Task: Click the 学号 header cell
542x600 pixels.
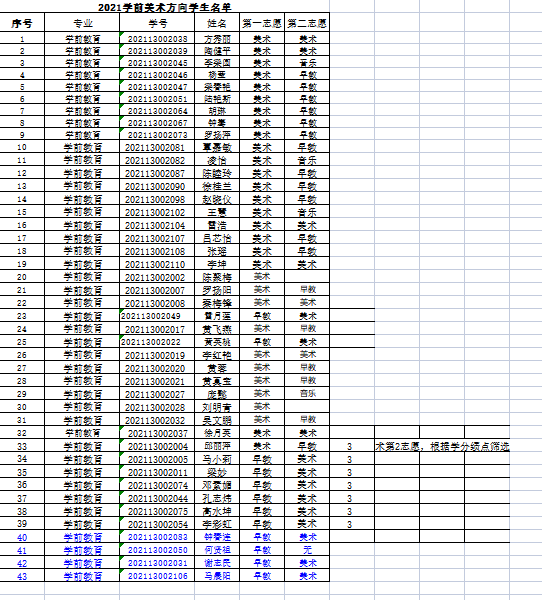Action: pos(157,24)
